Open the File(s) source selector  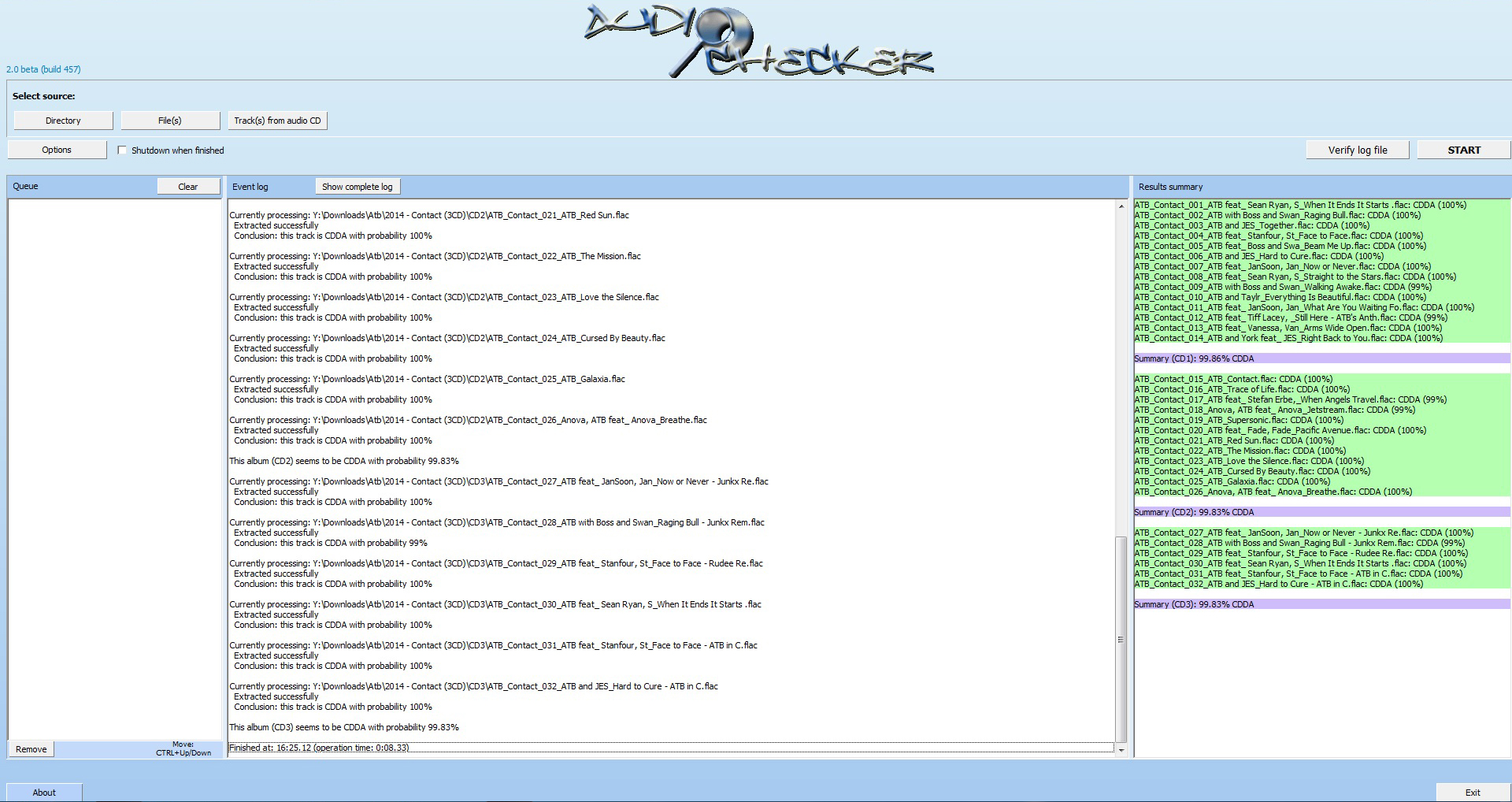[169, 121]
